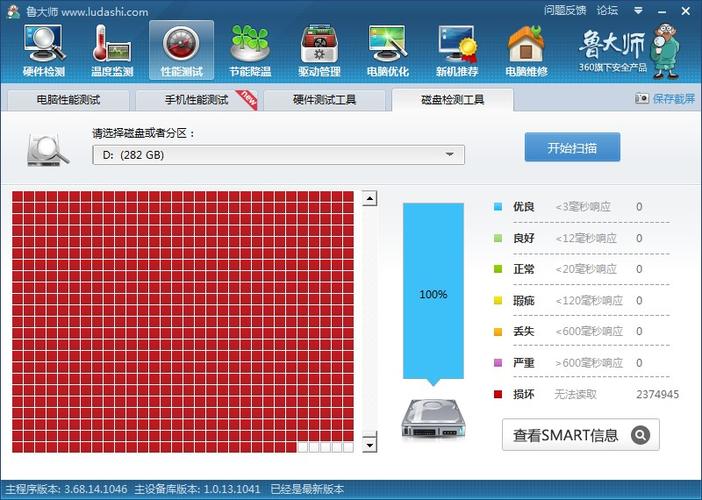Click 已经是最新版本 status text
702x500 pixels.
point(307,489)
